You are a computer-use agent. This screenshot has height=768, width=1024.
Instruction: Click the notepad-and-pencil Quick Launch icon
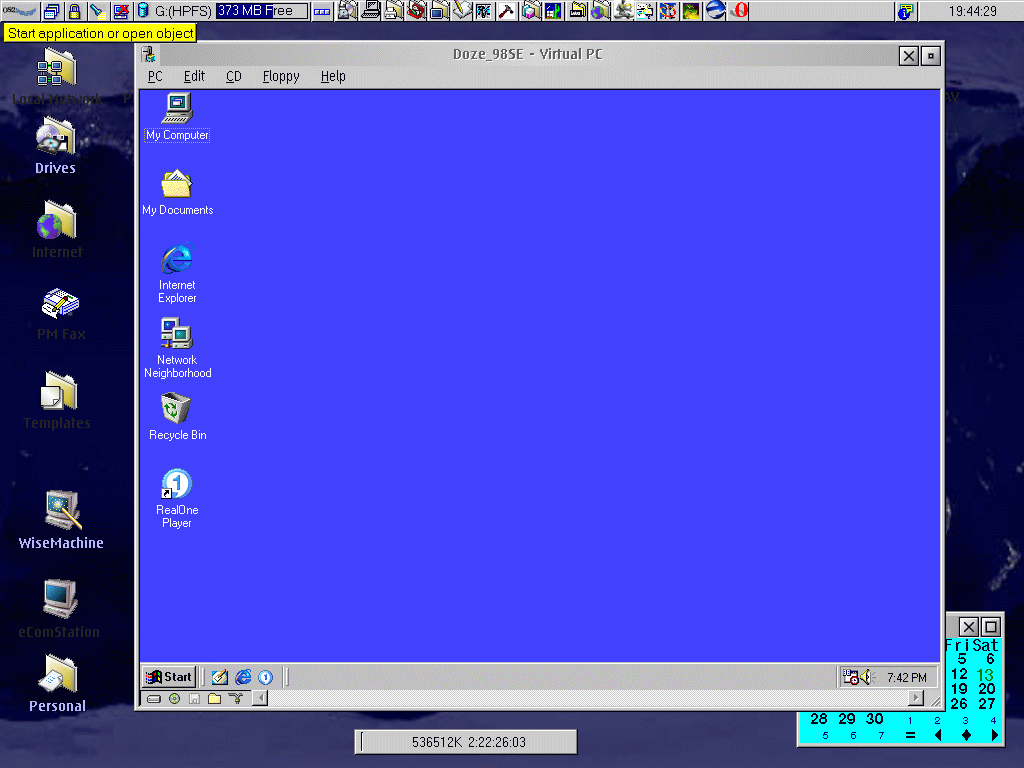click(x=219, y=677)
